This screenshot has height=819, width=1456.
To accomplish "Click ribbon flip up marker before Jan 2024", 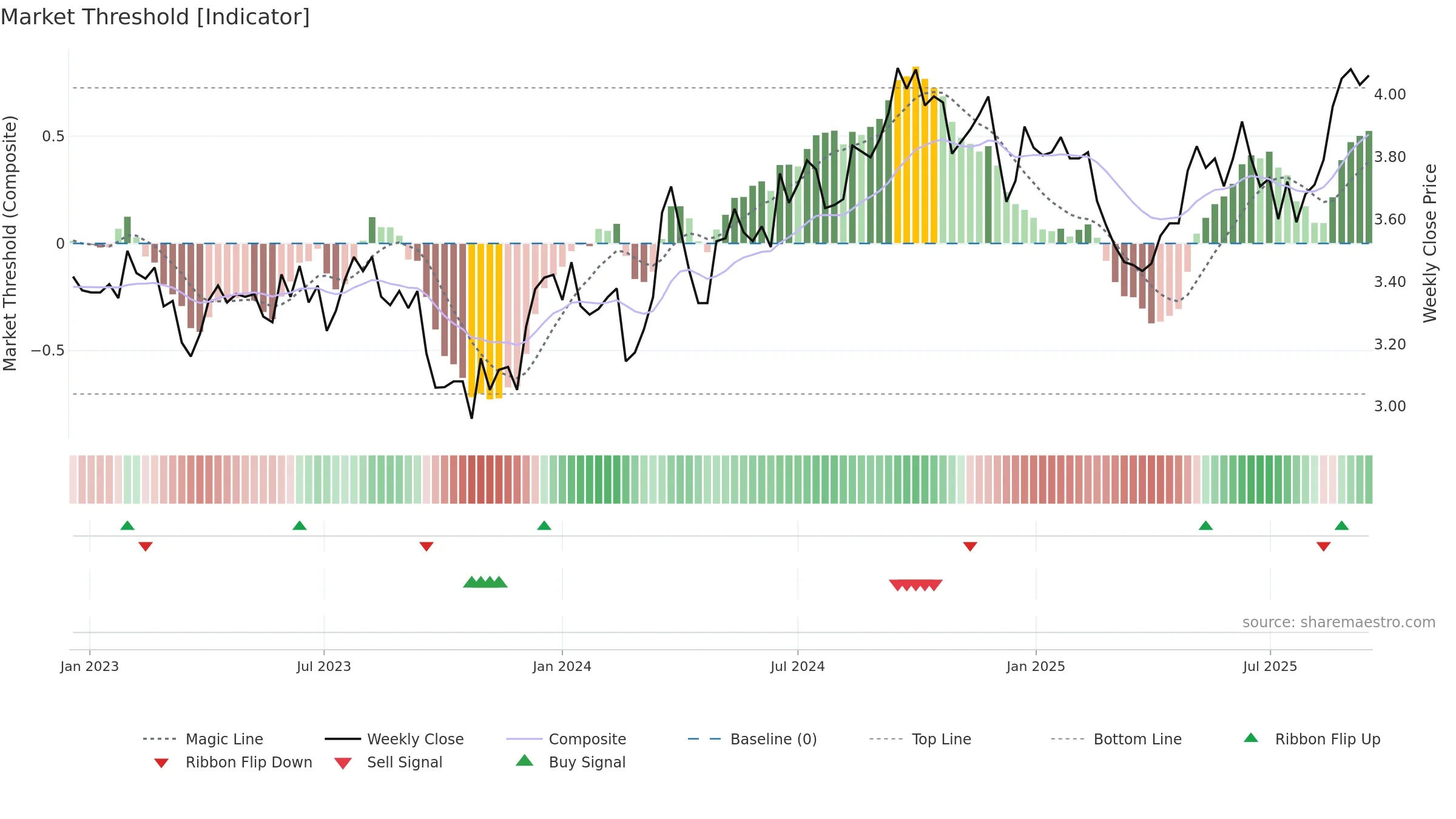I will [544, 525].
